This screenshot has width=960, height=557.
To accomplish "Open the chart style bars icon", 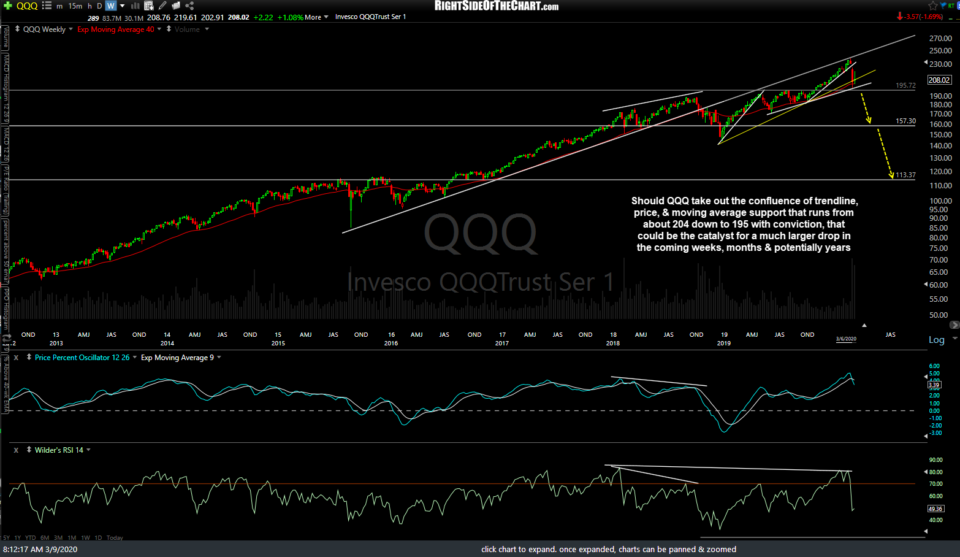I will point(135,6).
